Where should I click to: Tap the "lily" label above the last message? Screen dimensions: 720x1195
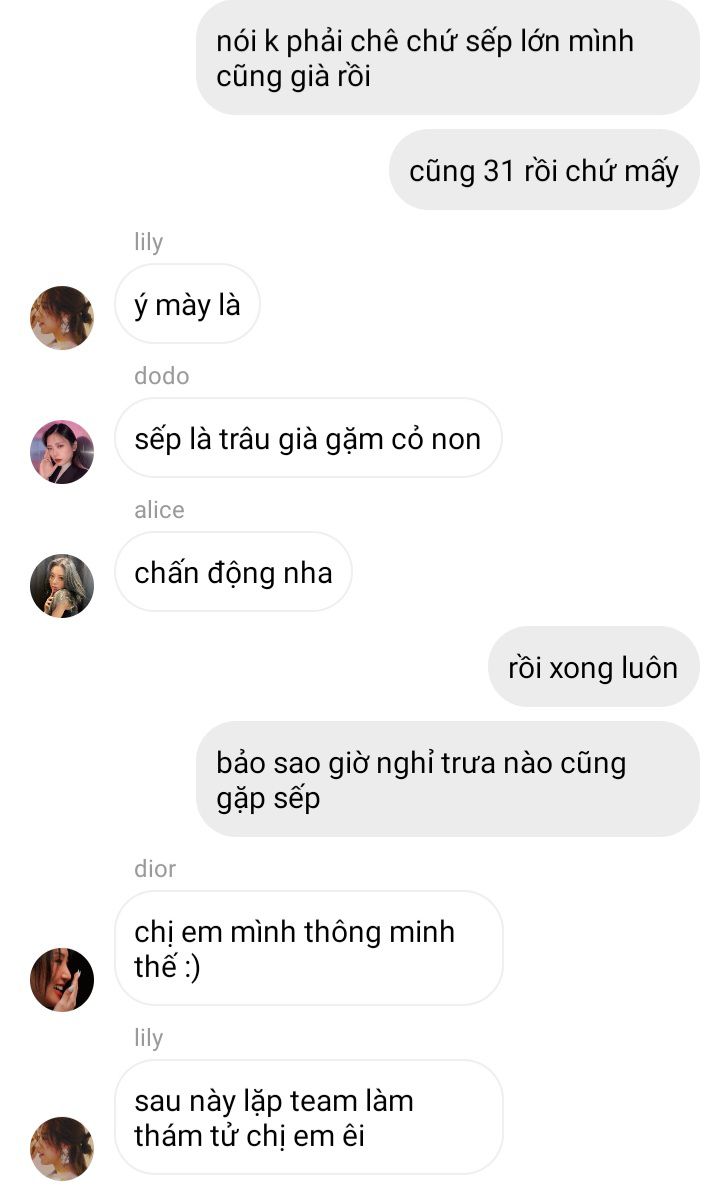pos(149,1038)
